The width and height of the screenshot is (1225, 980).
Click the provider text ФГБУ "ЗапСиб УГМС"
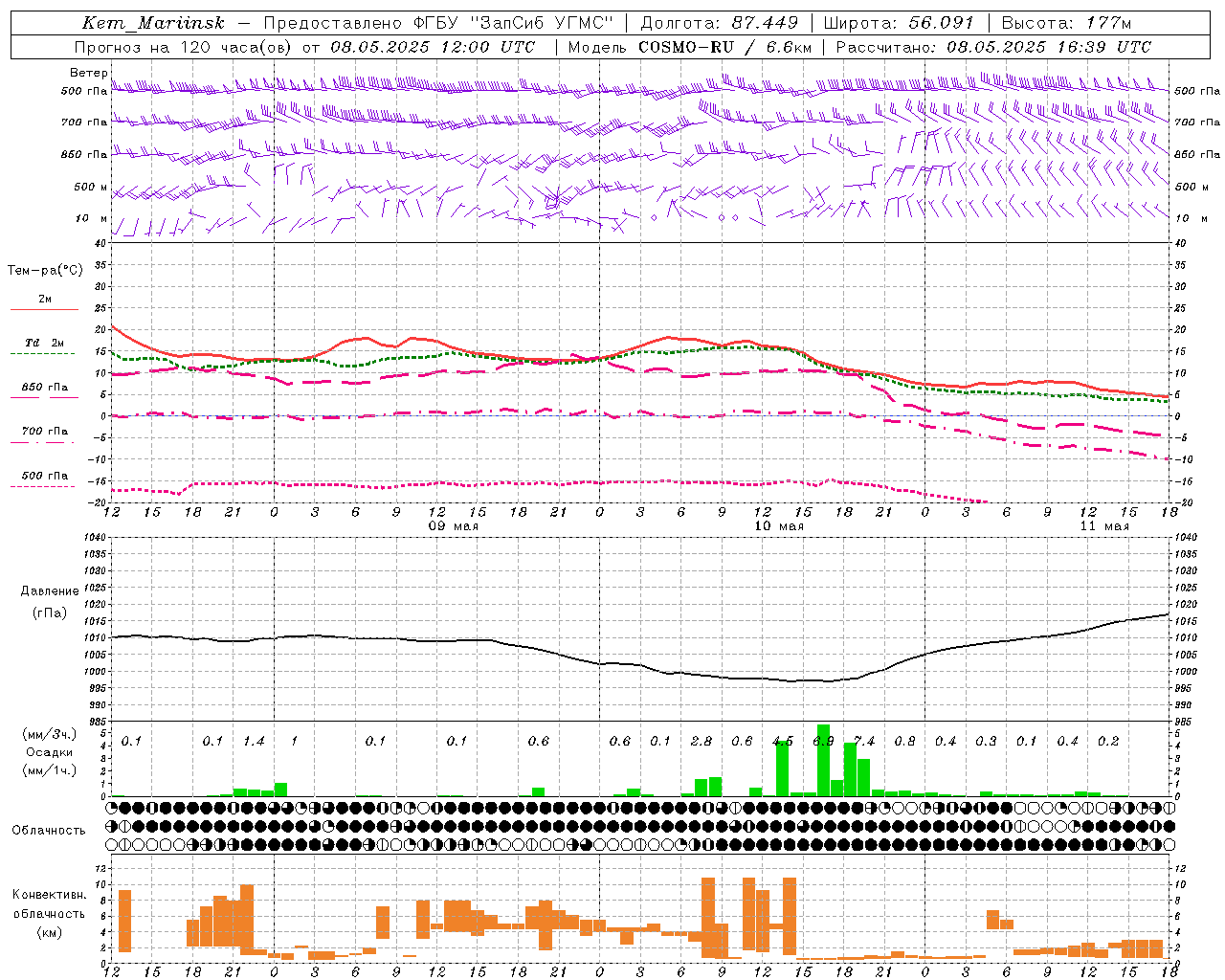pyautogui.click(x=516, y=23)
